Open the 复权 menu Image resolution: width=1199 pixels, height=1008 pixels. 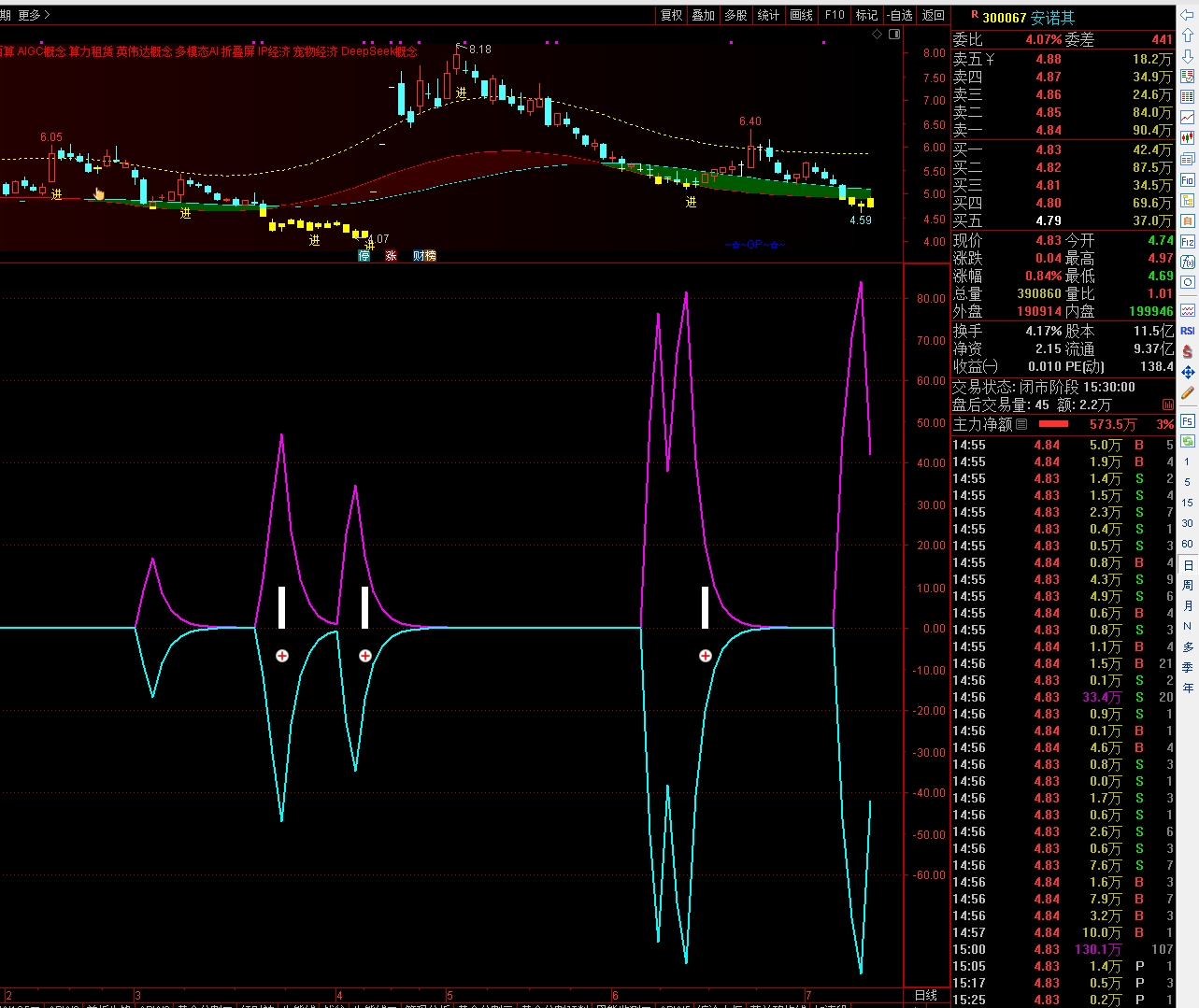coord(671,15)
